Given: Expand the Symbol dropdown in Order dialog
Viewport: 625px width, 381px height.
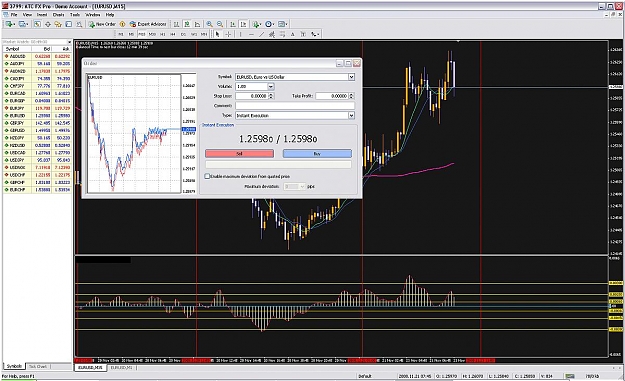Looking at the screenshot, I should (x=351, y=77).
